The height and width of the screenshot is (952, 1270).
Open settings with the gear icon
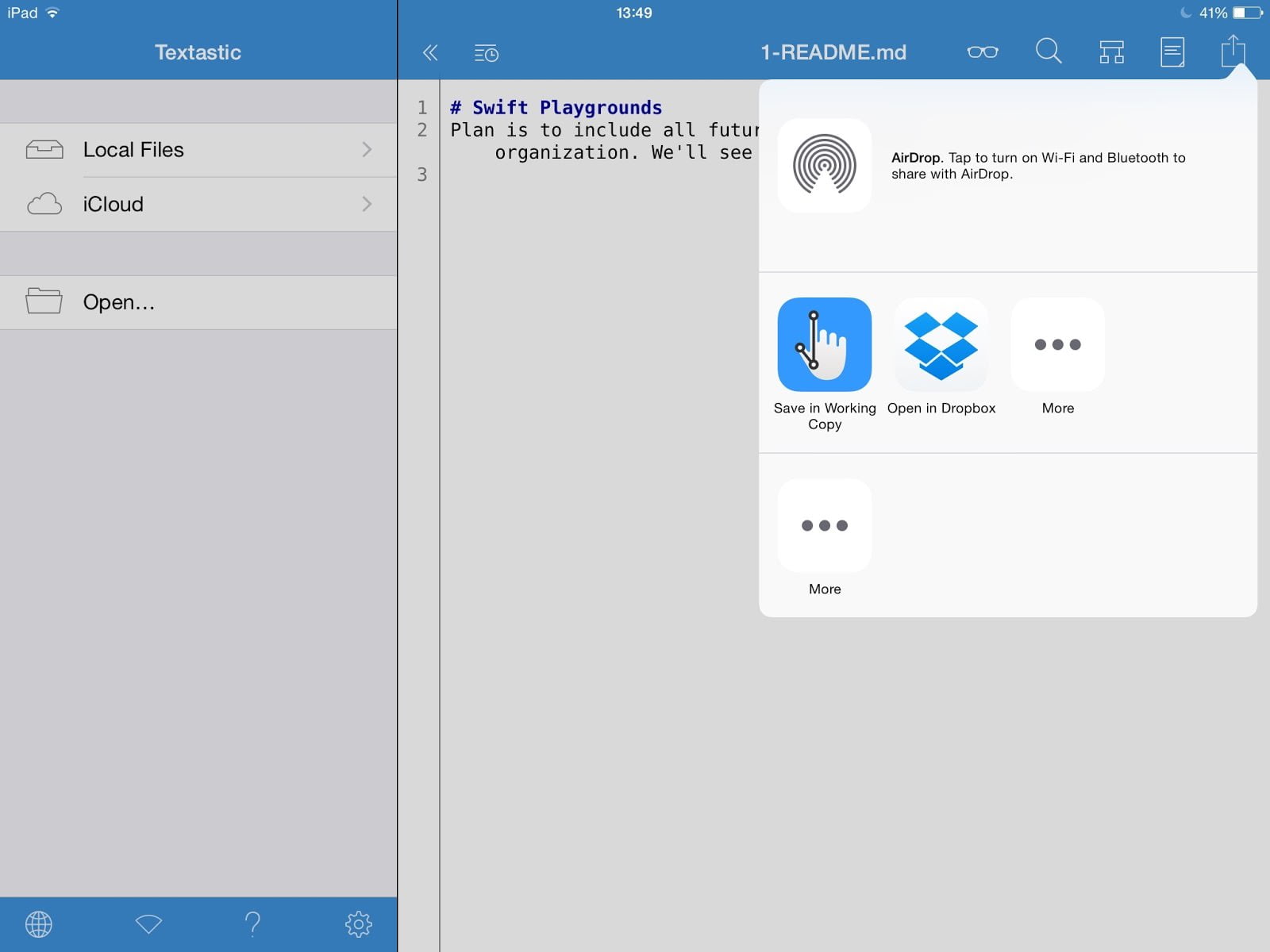click(358, 923)
